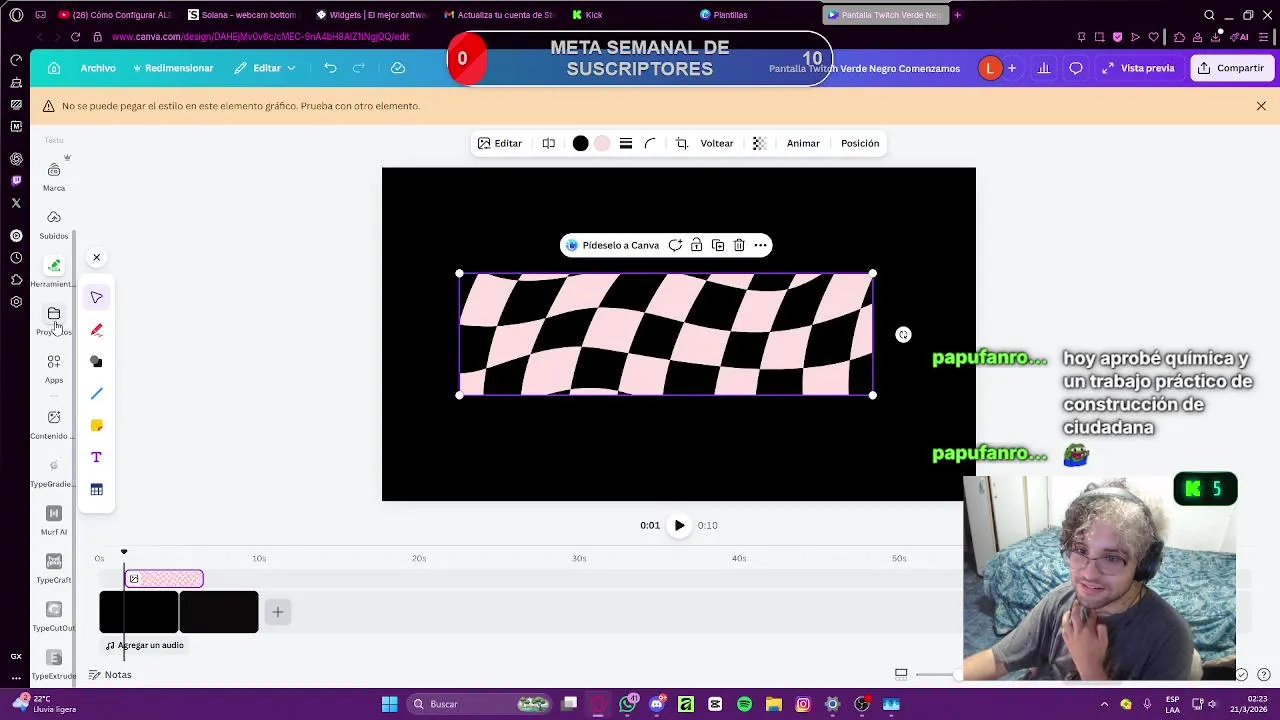Open the Archivo menu

point(98,68)
